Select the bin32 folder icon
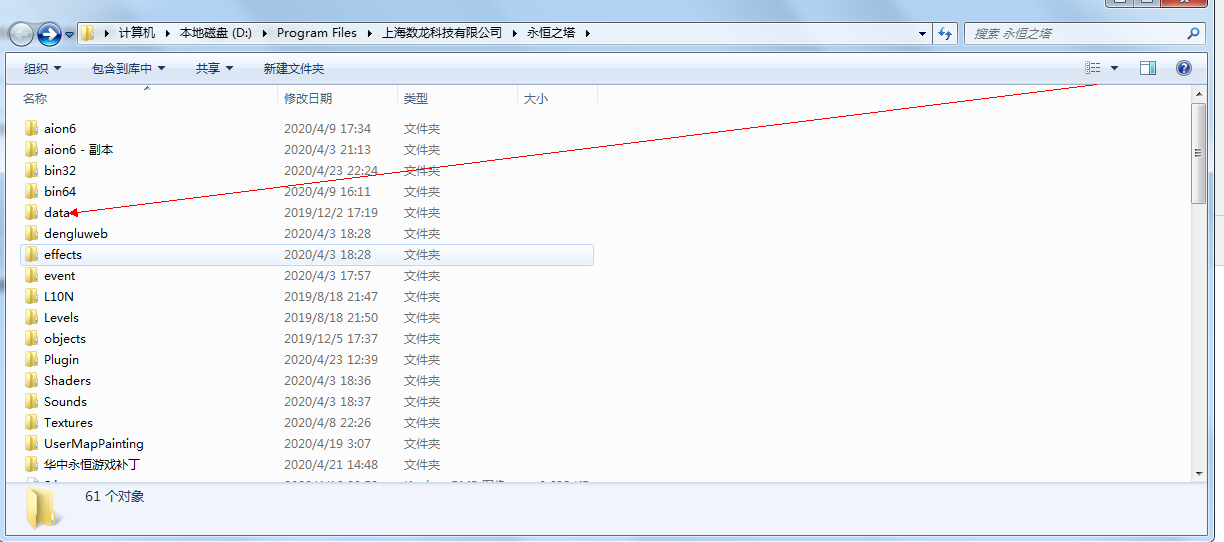1224x542 pixels. (x=32, y=170)
